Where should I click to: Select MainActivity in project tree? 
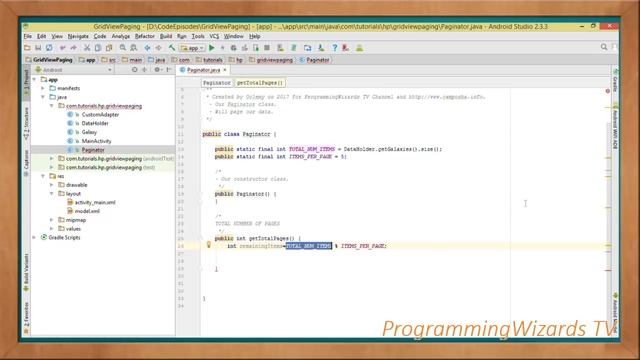(96, 141)
